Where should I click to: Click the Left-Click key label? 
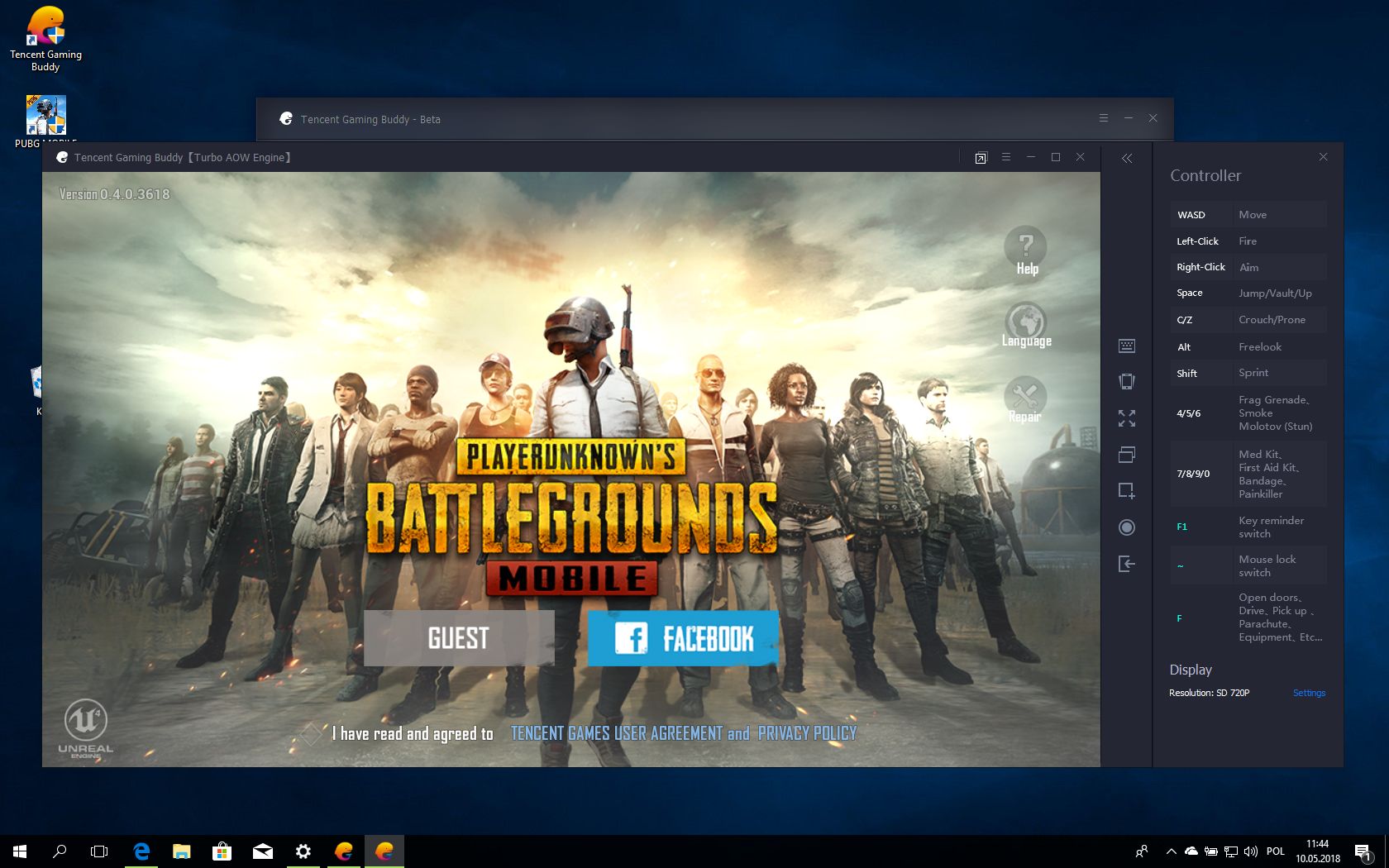click(x=1197, y=241)
